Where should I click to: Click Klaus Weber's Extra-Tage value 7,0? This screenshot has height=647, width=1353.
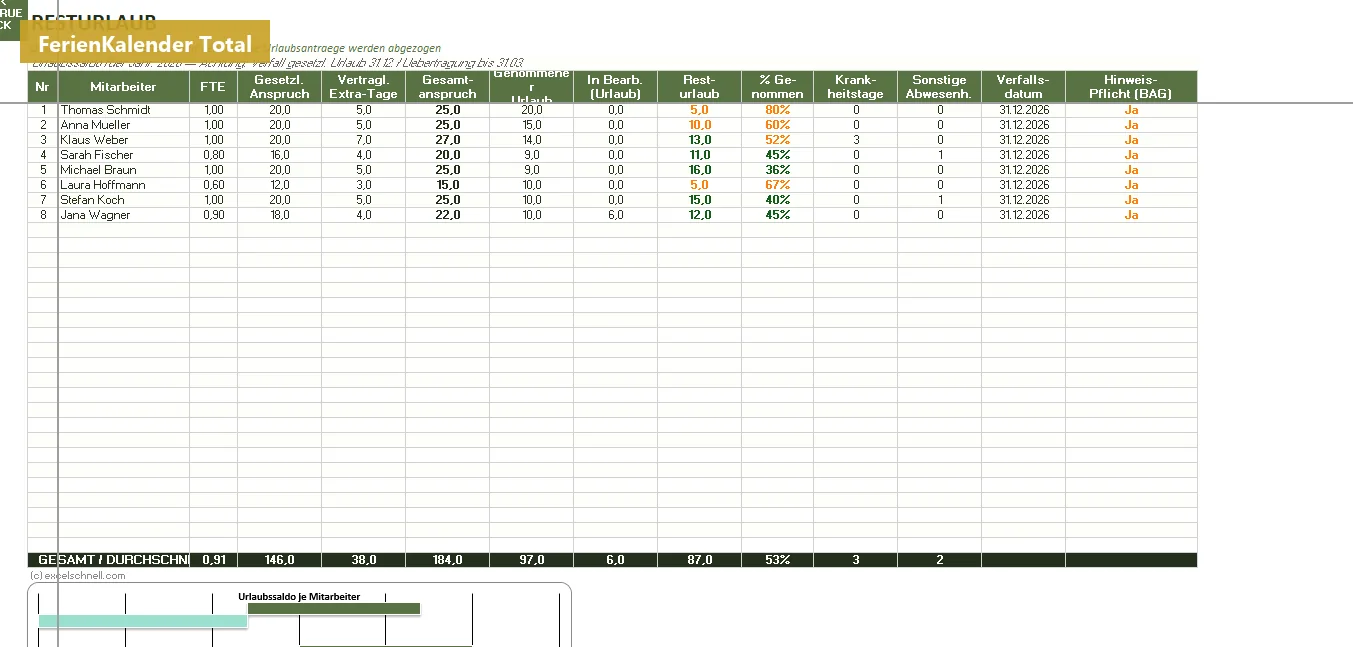pyautogui.click(x=363, y=140)
